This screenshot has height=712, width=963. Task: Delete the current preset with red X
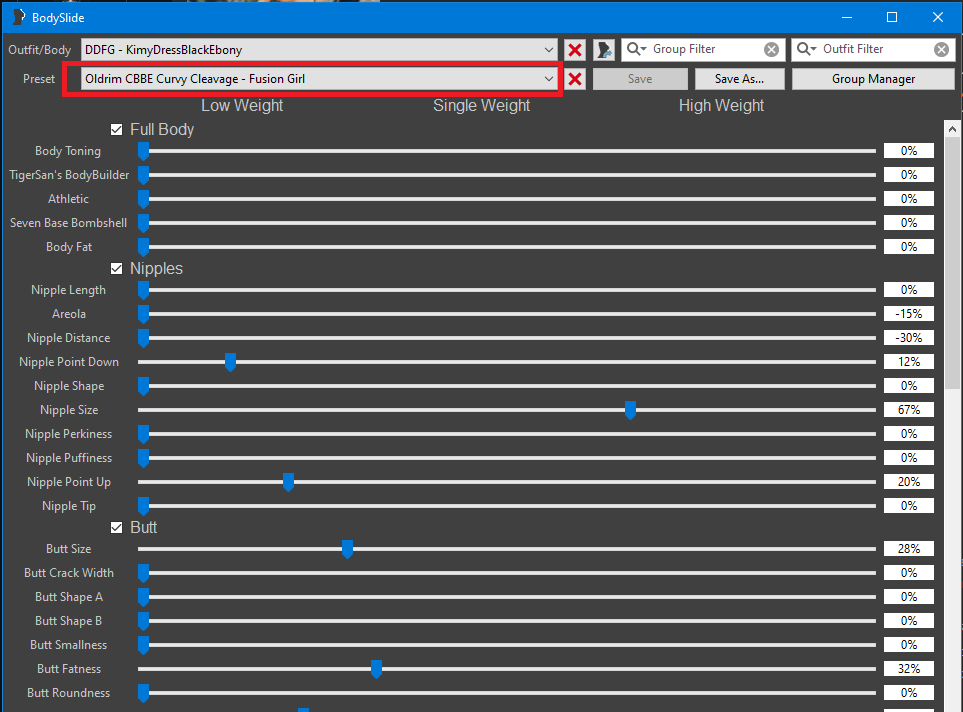(x=575, y=79)
